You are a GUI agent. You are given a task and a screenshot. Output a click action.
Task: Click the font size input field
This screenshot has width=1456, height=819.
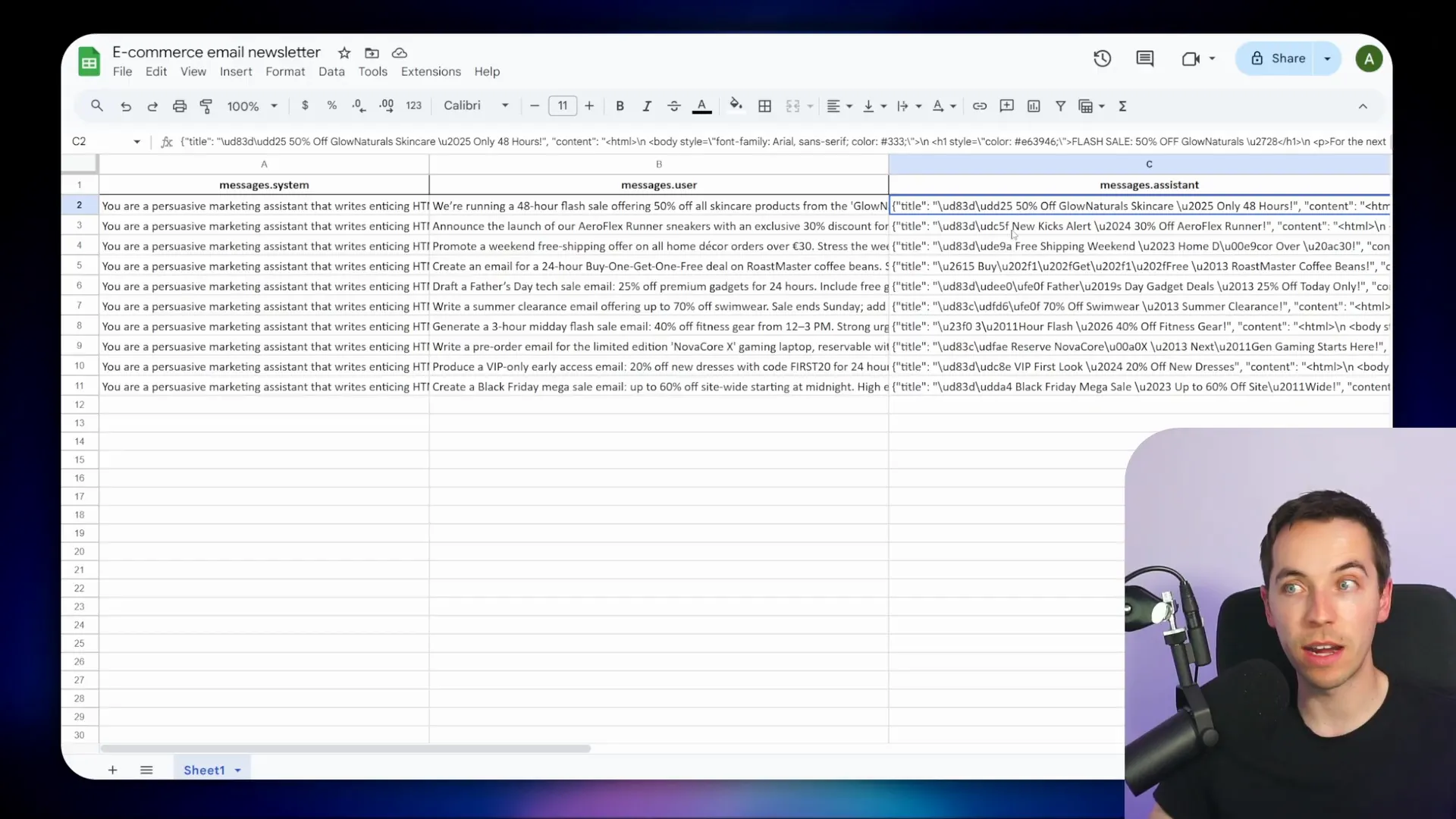tap(563, 105)
